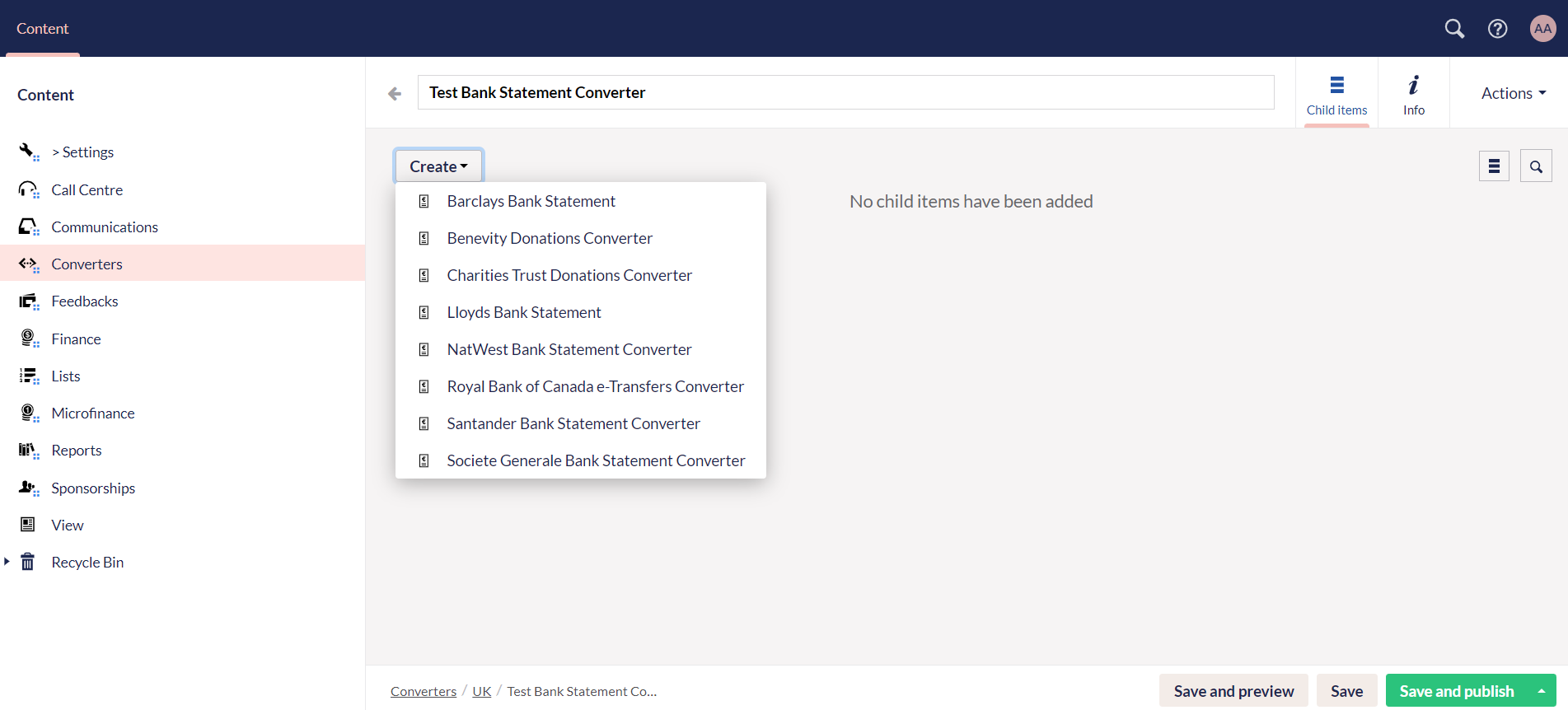
Task: Follow the Converters breadcrumb link
Action: pyautogui.click(x=424, y=691)
